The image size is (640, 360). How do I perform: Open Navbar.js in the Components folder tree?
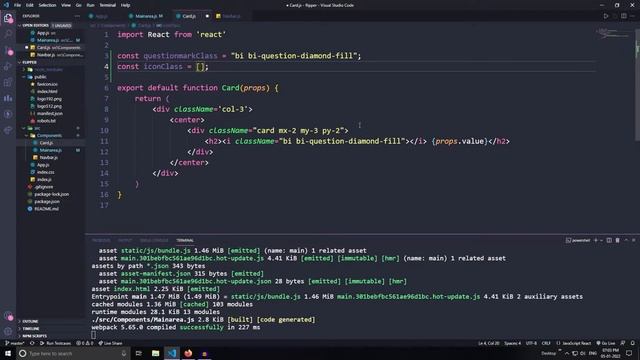point(49,158)
